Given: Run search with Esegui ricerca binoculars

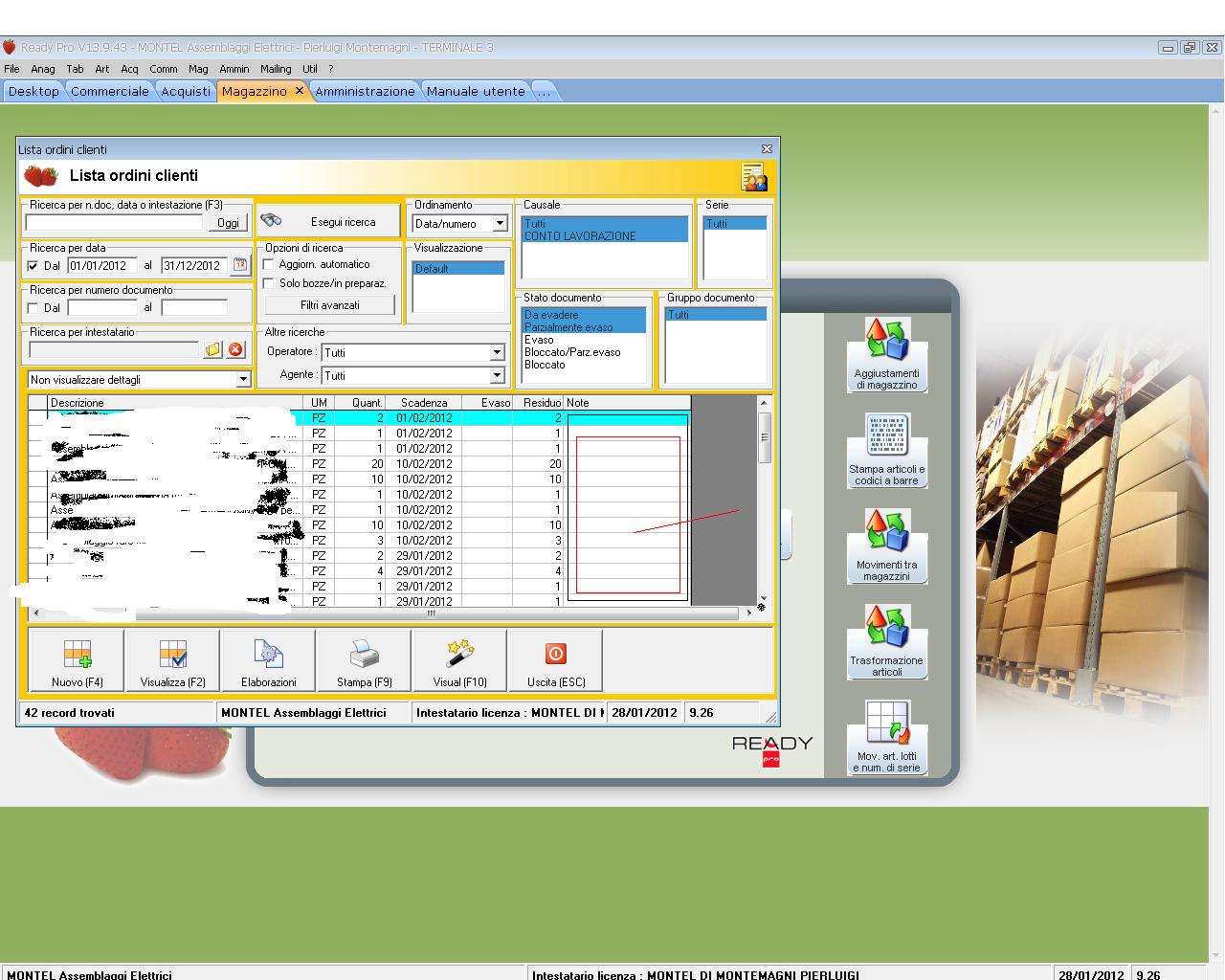Looking at the screenshot, I should tap(329, 221).
